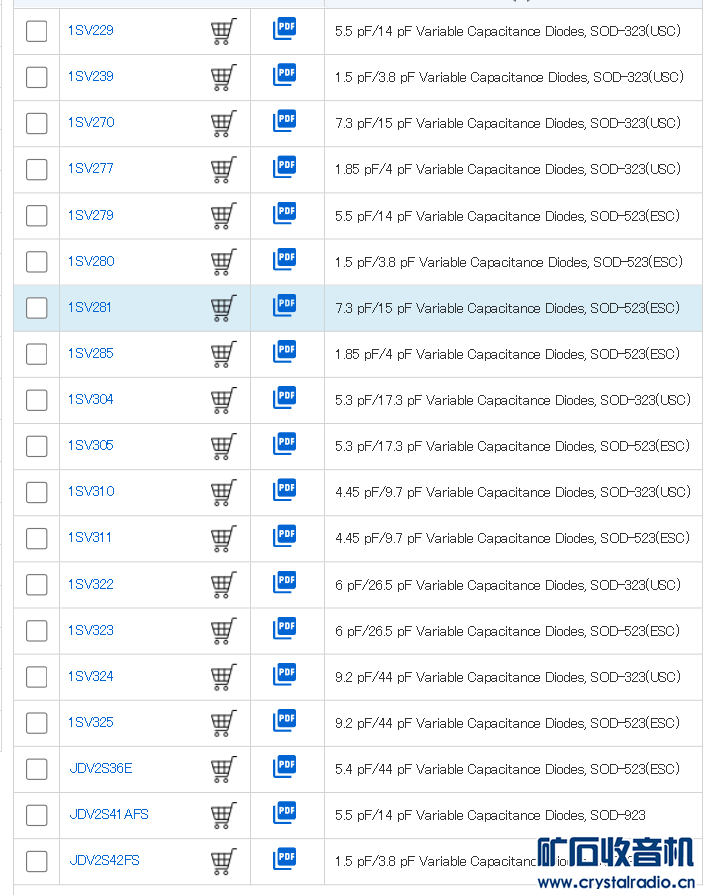Click the cart icon for 1SV304
This screenshot has height=895, width=703.
tap(223, 400)
